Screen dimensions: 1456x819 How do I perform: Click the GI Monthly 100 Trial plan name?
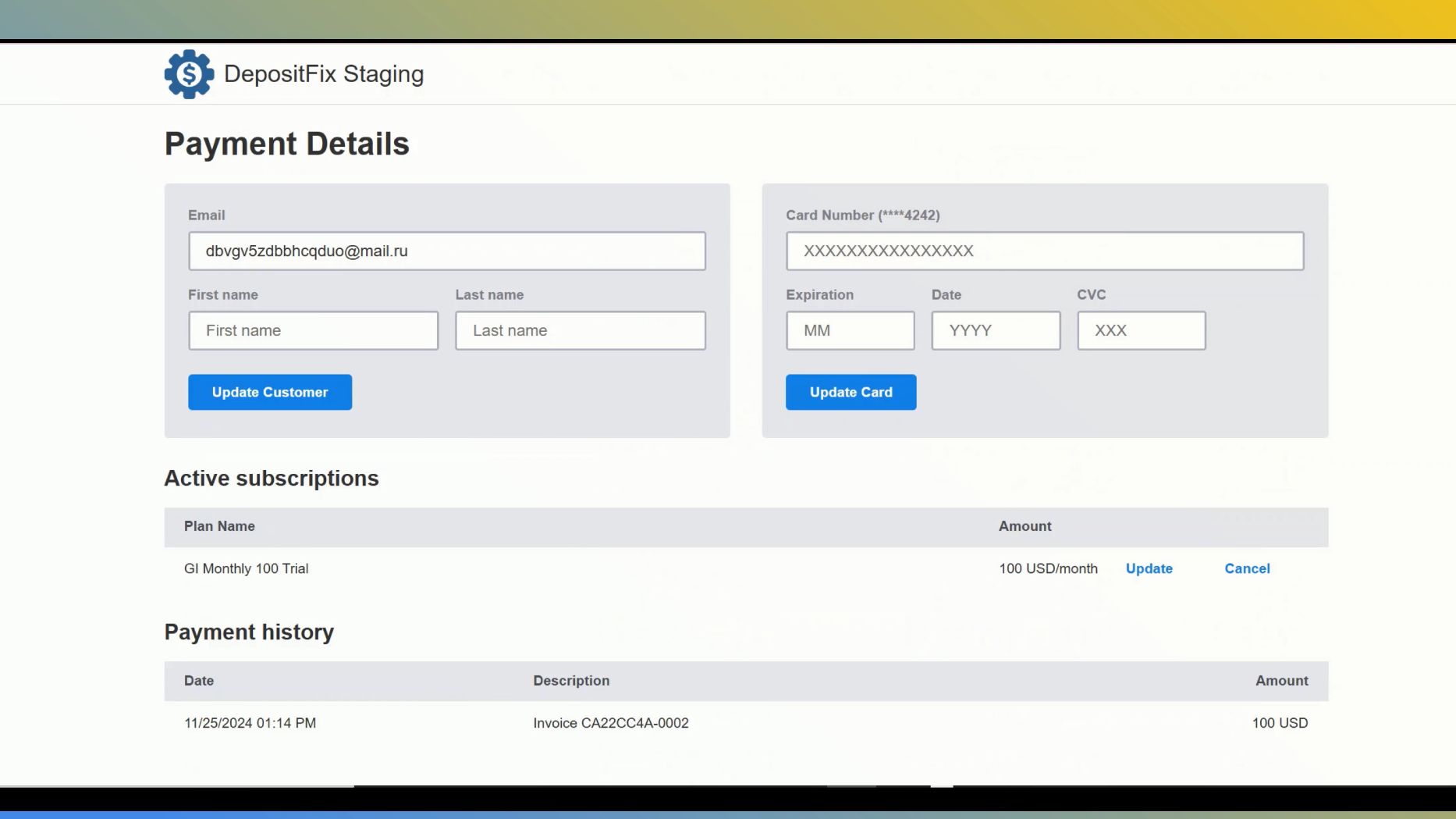[246, 569]
